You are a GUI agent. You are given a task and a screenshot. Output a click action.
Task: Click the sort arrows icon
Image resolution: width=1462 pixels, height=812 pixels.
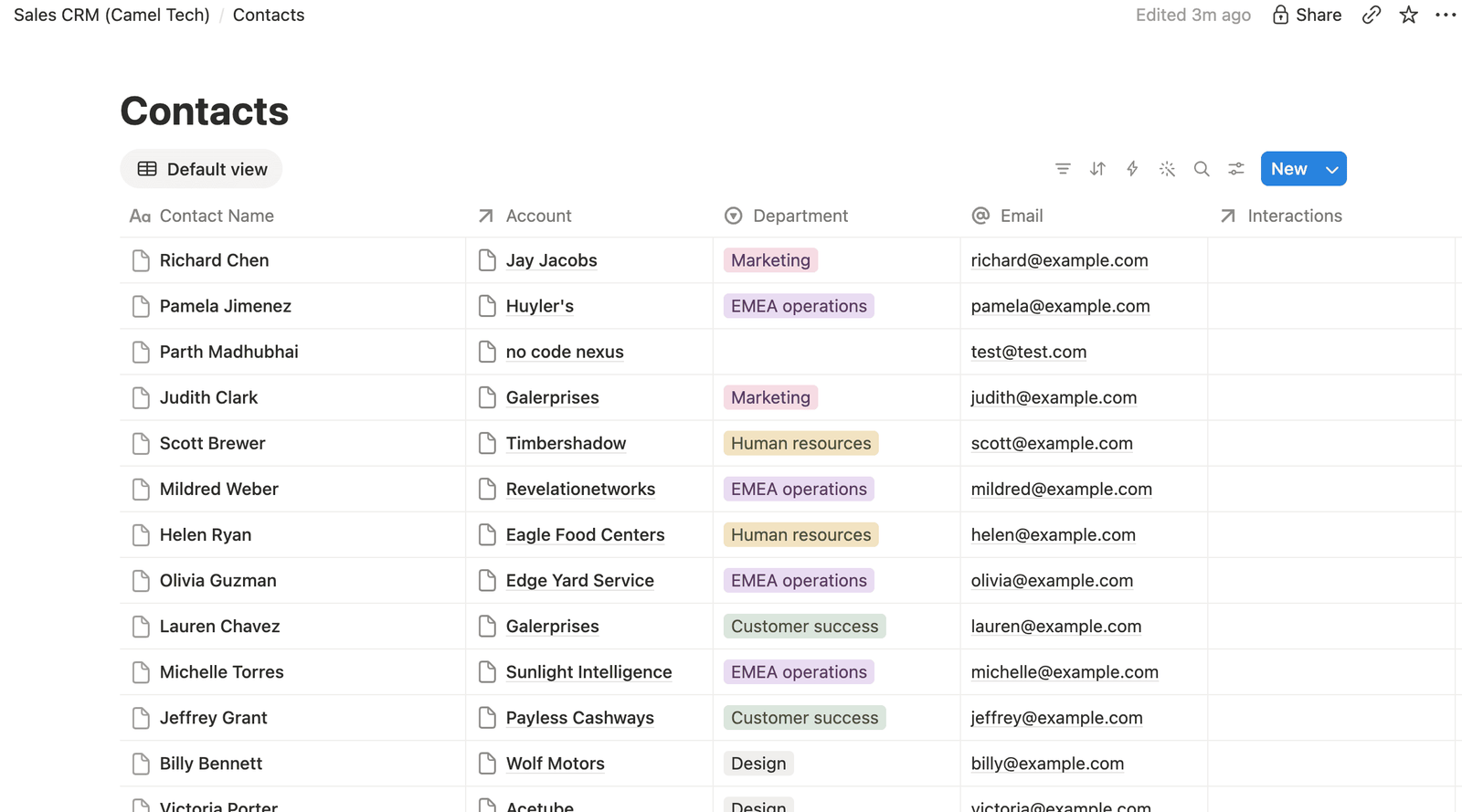[1097, 169]
